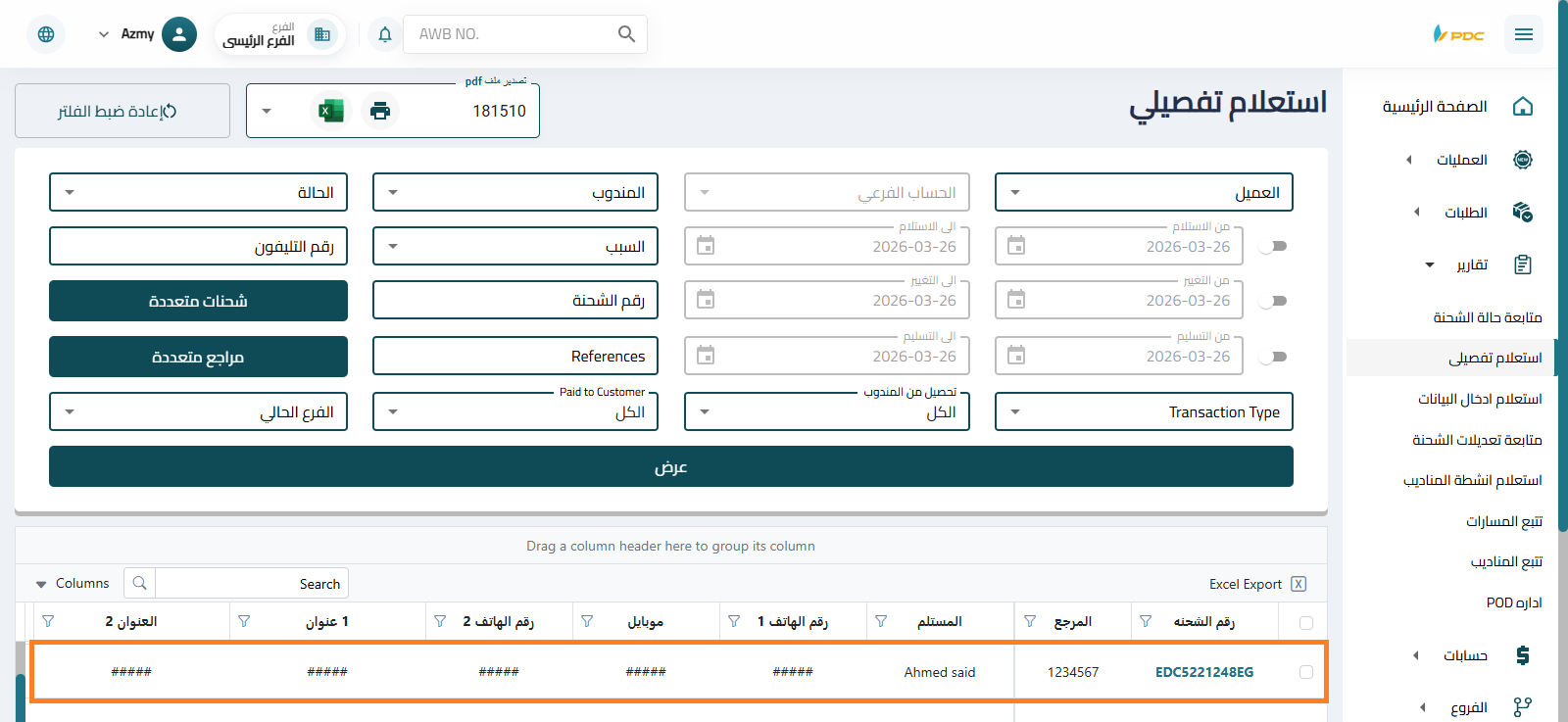Filter the موبايل column
The image size is (1568, 722).
click(587, 621)
